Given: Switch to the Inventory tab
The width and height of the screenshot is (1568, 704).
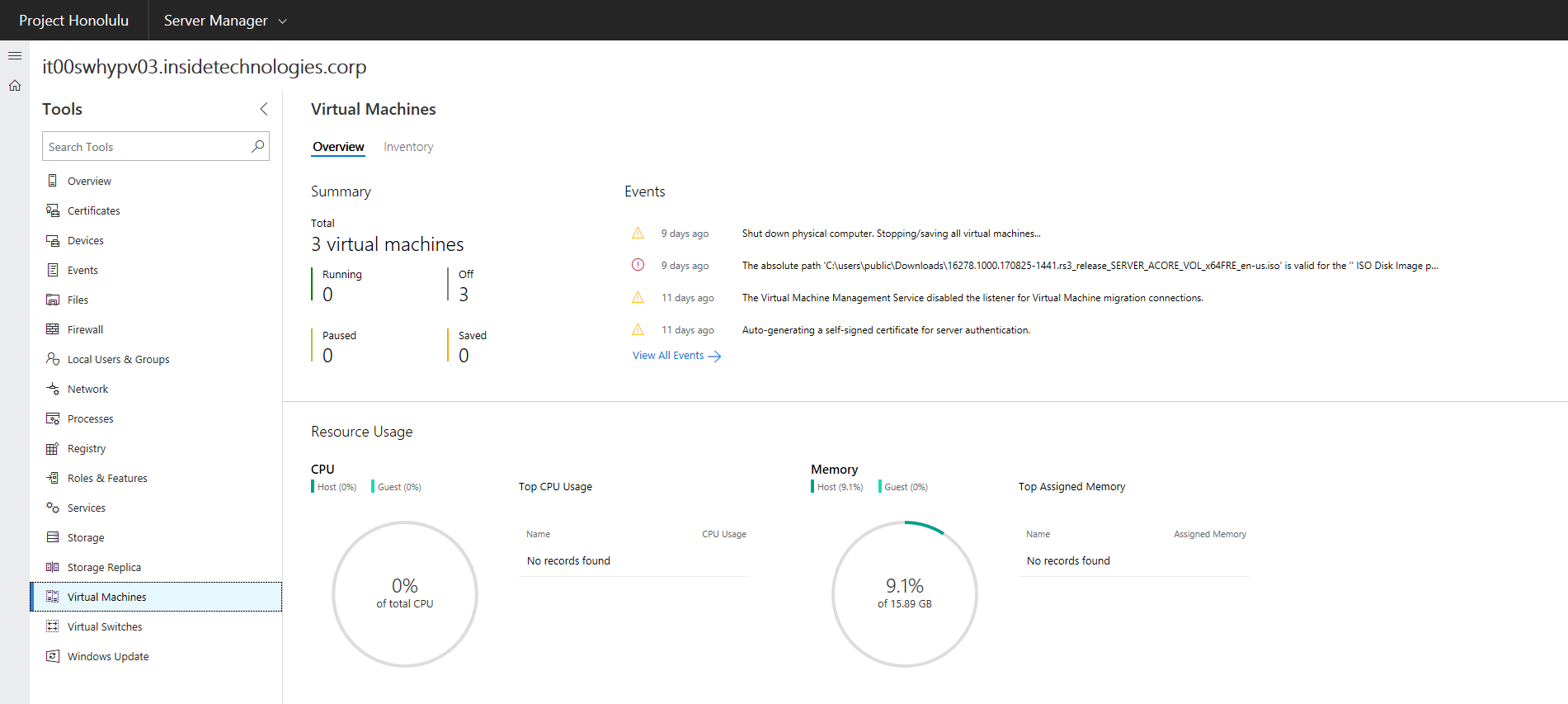Looking at the screenshot, I should coord(407,147).
